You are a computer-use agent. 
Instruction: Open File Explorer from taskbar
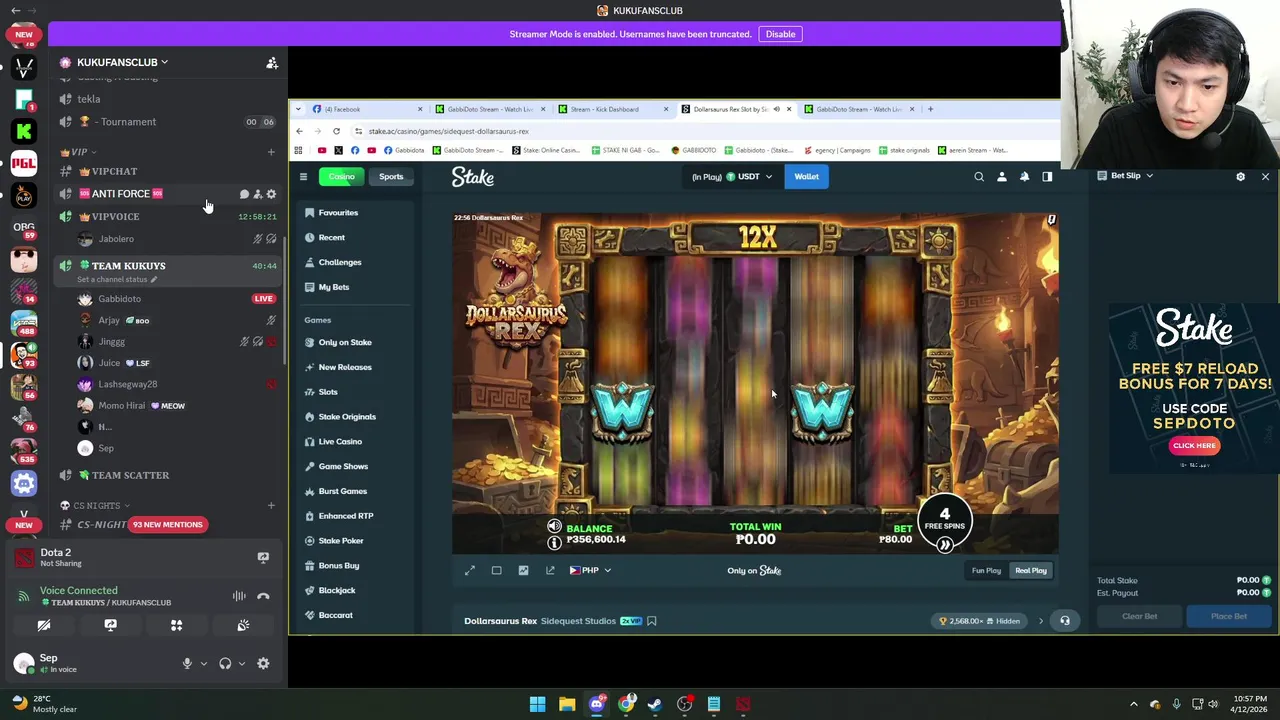[x=567, y=704]
